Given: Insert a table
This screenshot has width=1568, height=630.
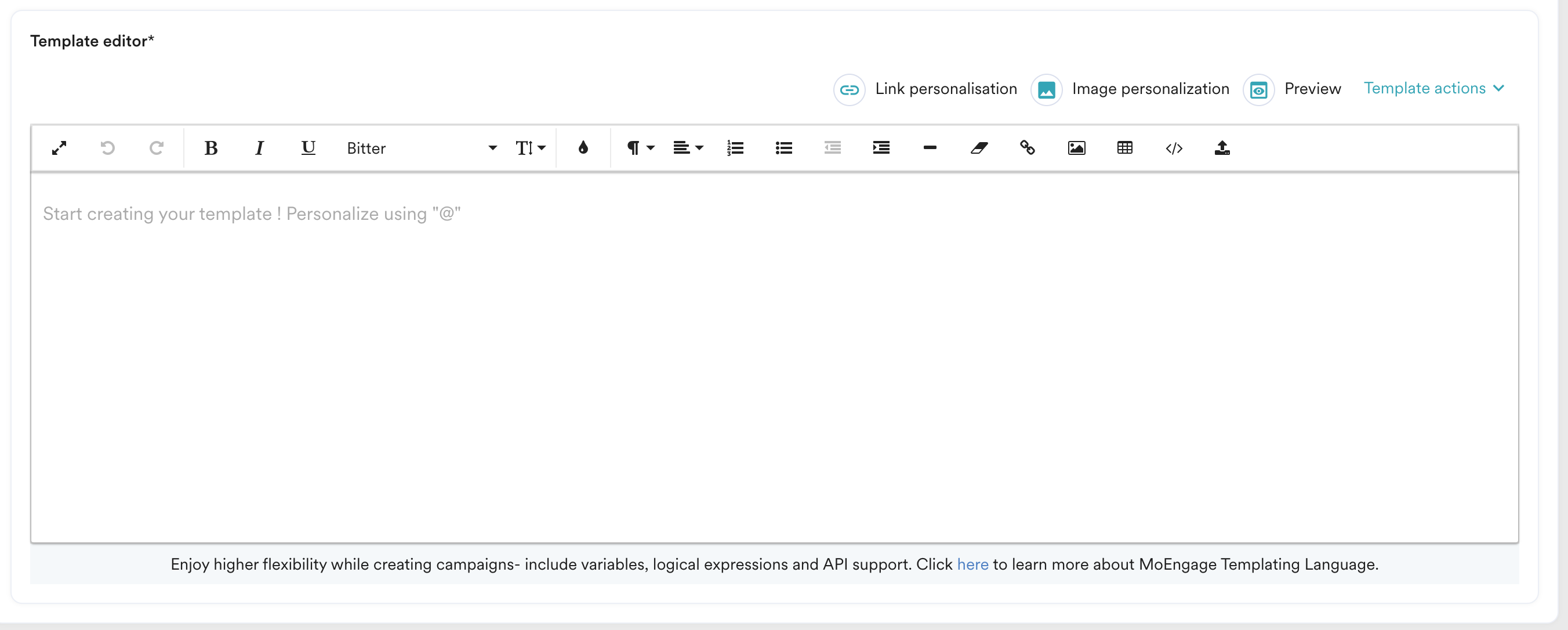Looking at the screenshot, I should coord(1125,148).
